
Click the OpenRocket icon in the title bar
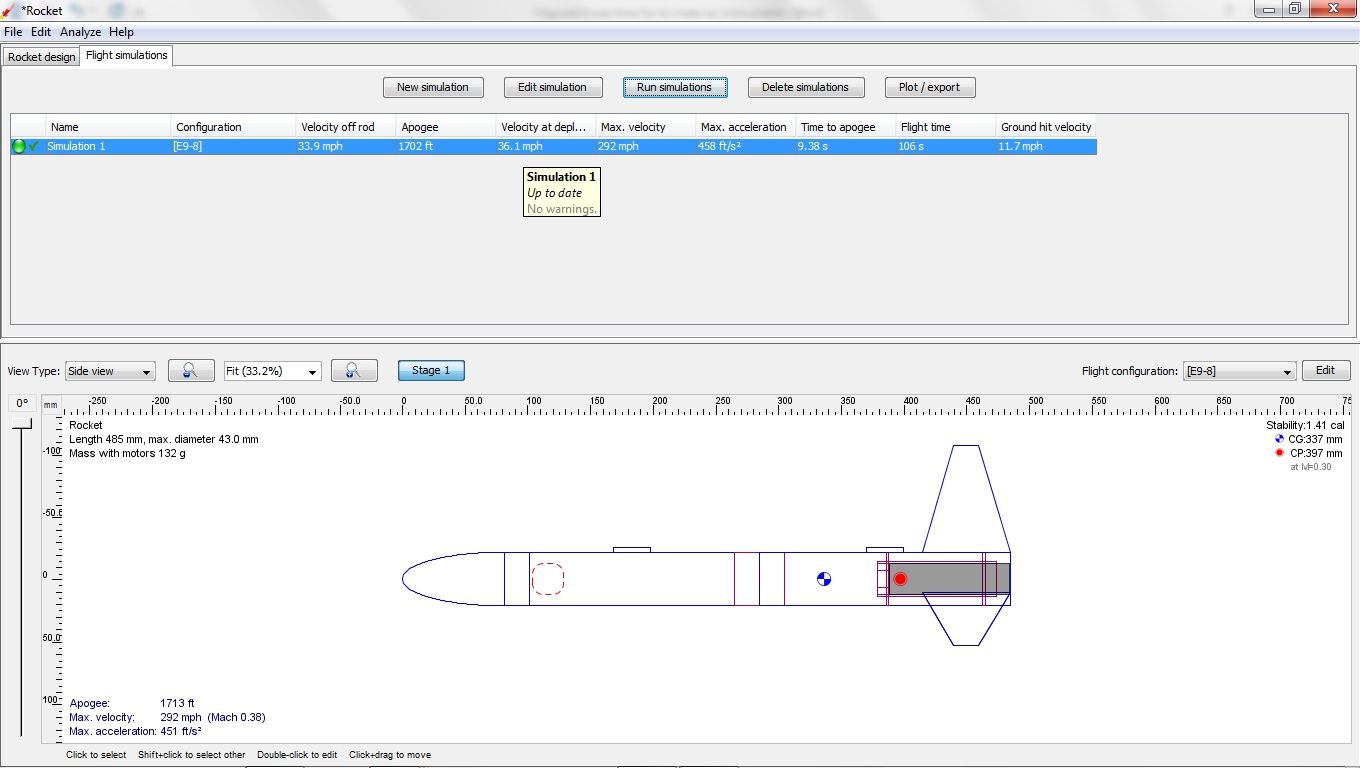[9, 10]
